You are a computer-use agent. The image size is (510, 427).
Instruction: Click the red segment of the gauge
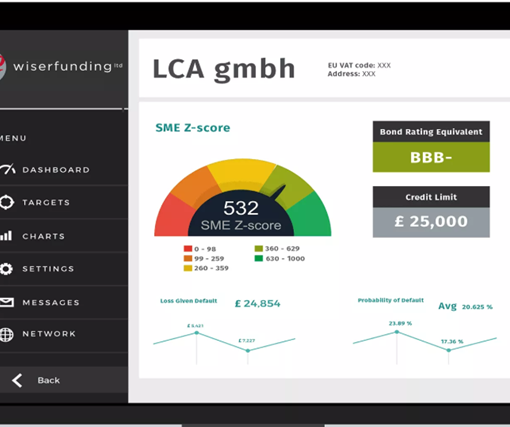[173, 217]
